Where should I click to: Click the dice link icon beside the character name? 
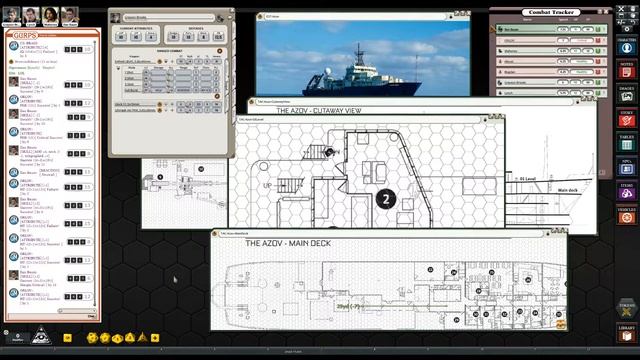220,18
